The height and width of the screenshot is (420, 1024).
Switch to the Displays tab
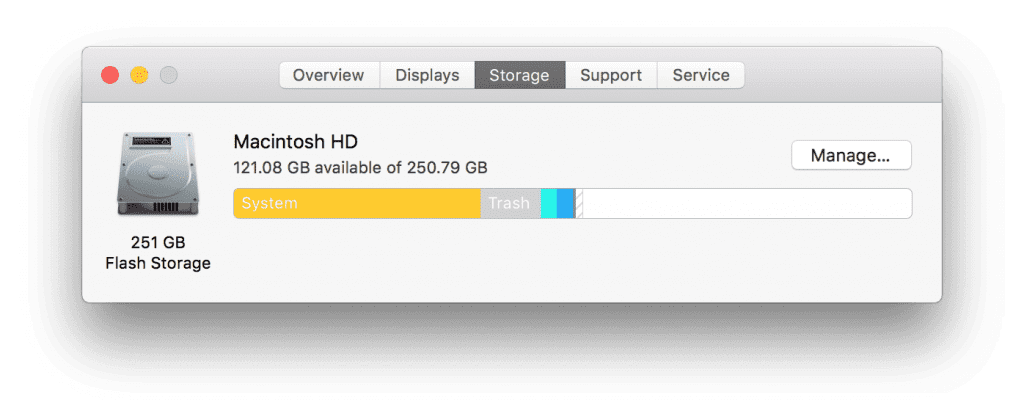click(x=427, y=75)
